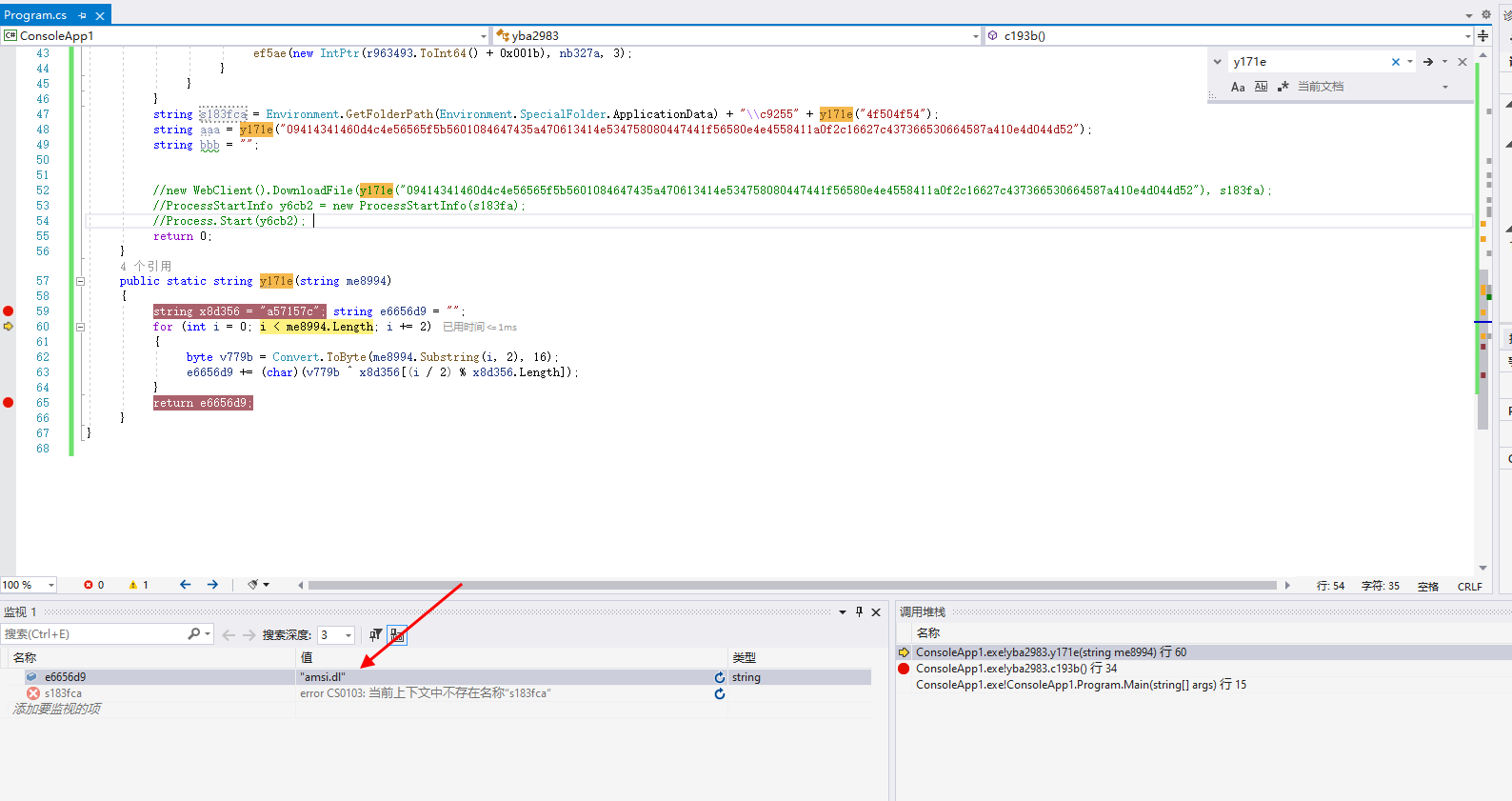Click the 字符: 35 column indicator

tap(1381, 586)
